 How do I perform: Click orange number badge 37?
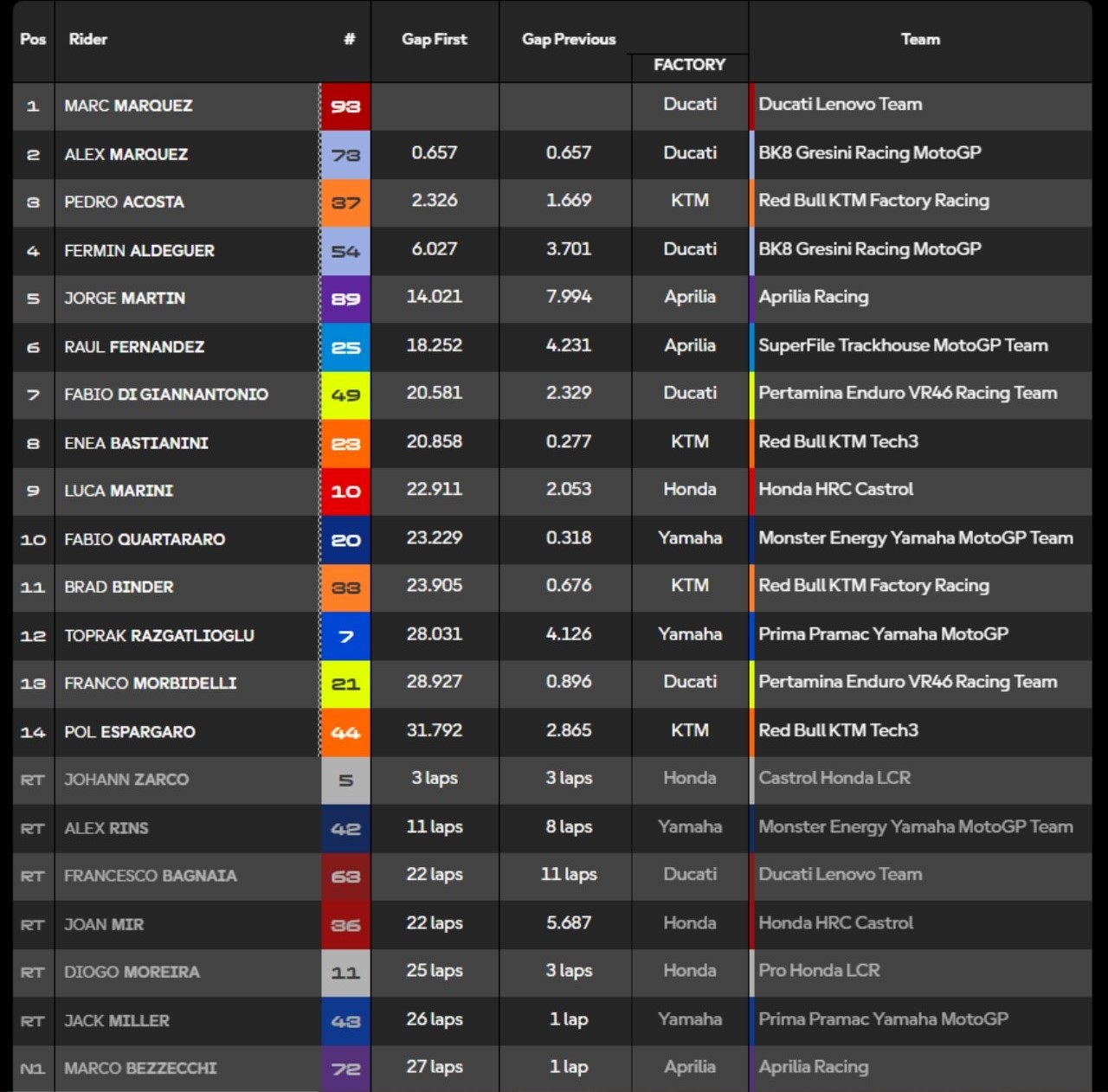coord(345,202)
